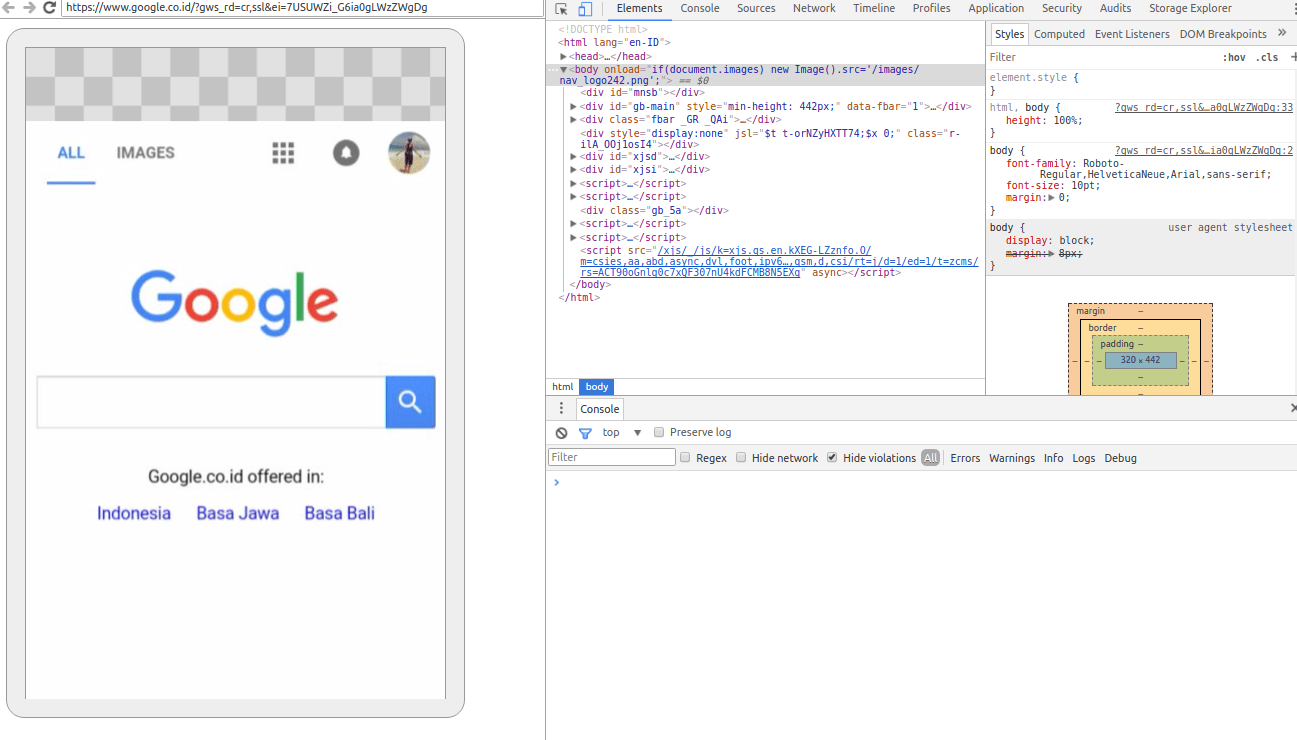
Task: Open the Google apps grid
Action: click(x=283, y=153)
